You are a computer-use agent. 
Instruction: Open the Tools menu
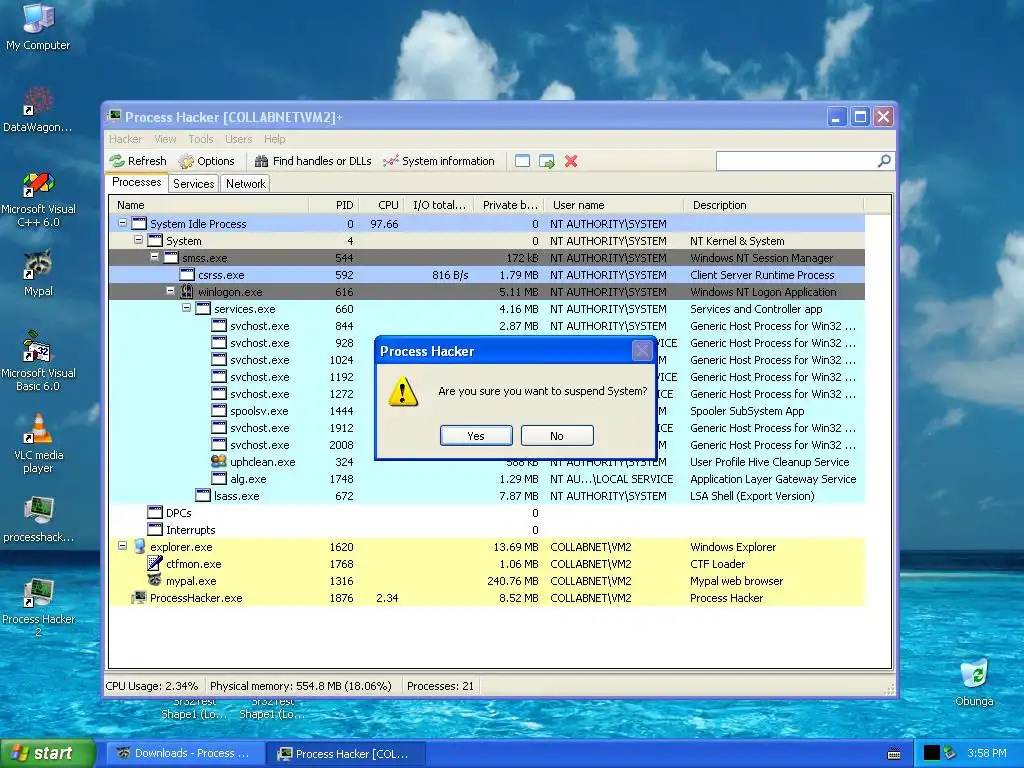200,139
